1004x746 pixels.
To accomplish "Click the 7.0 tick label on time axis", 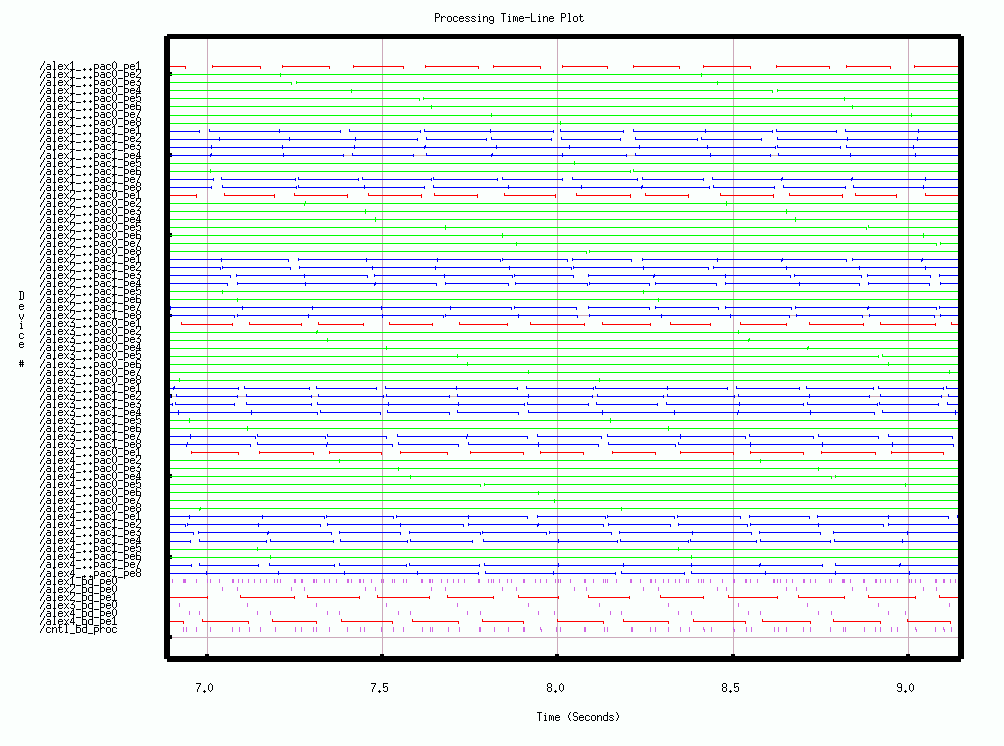I will 206,688.
